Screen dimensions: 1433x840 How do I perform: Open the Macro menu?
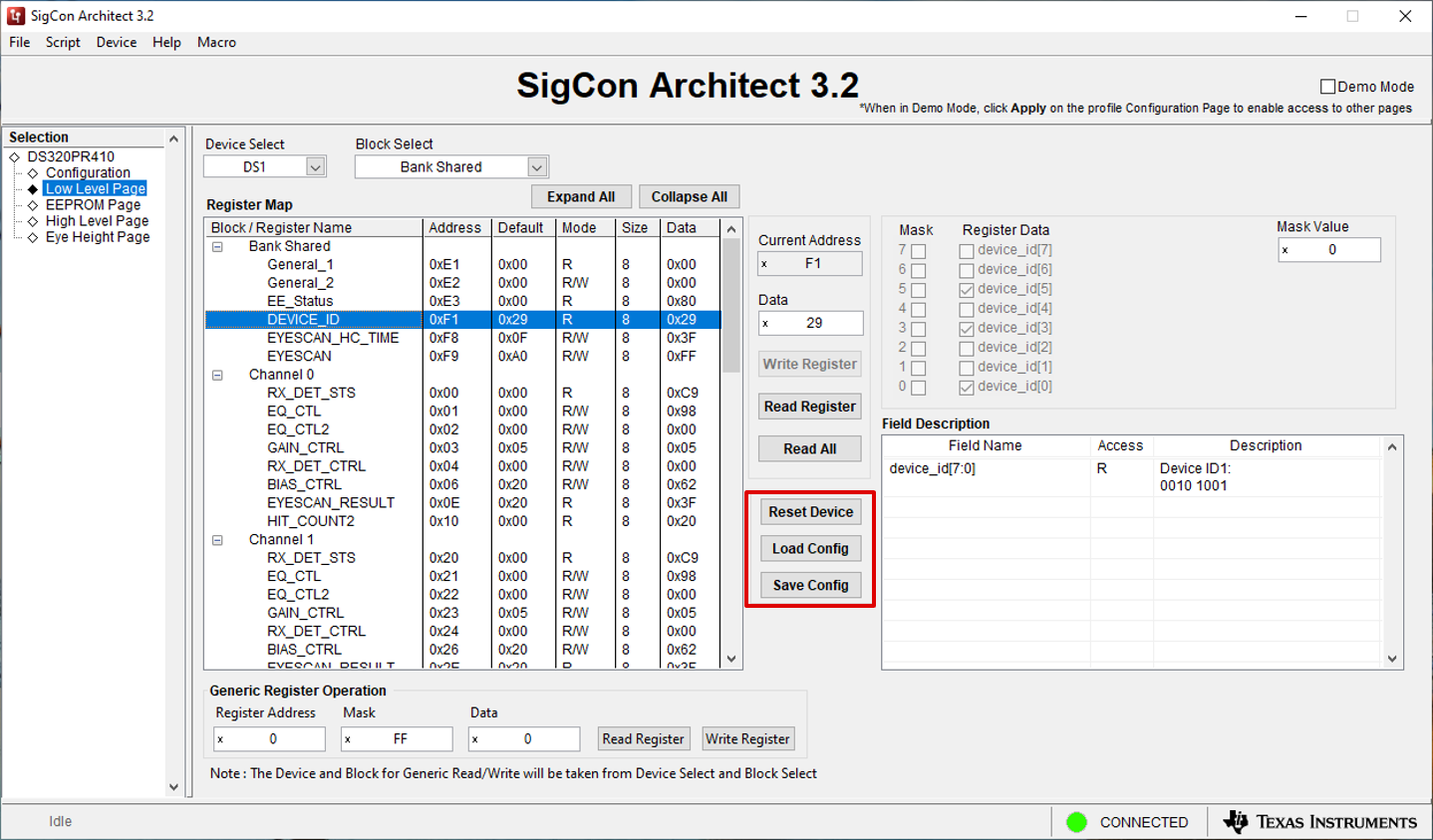click(x=216, y=42)
